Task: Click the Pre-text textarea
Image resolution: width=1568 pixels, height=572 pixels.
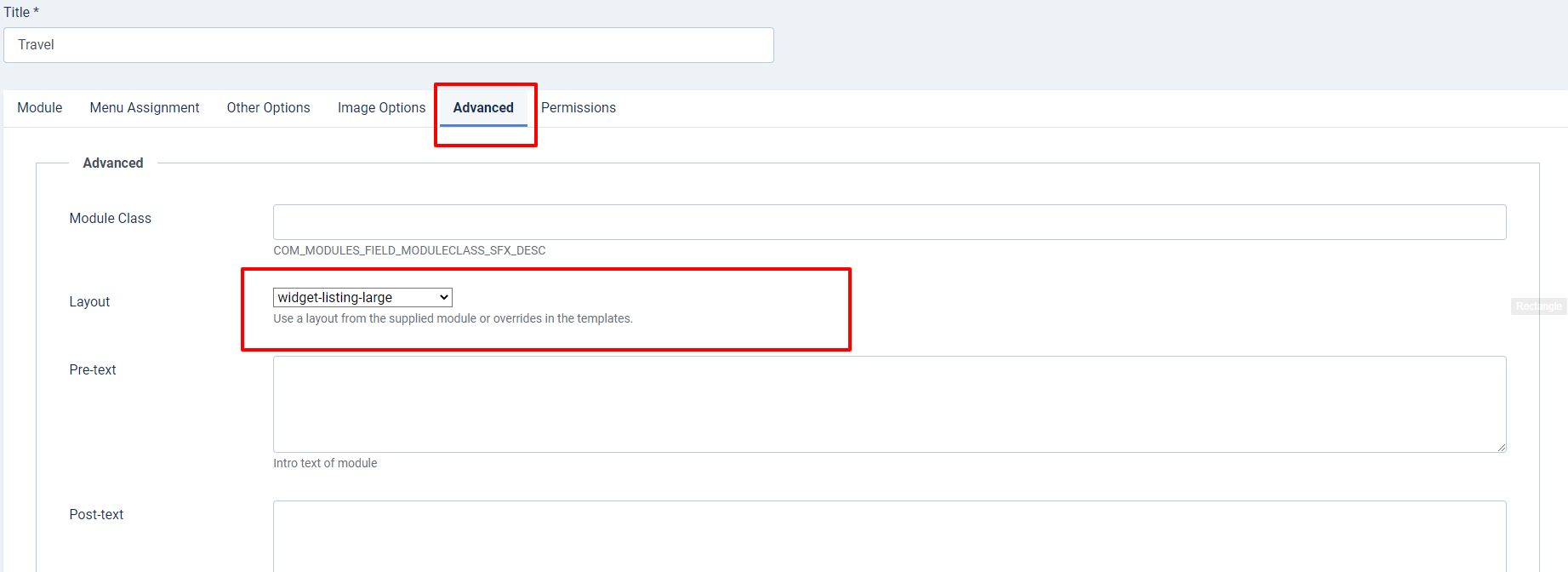Action: (x=889, y=404)
